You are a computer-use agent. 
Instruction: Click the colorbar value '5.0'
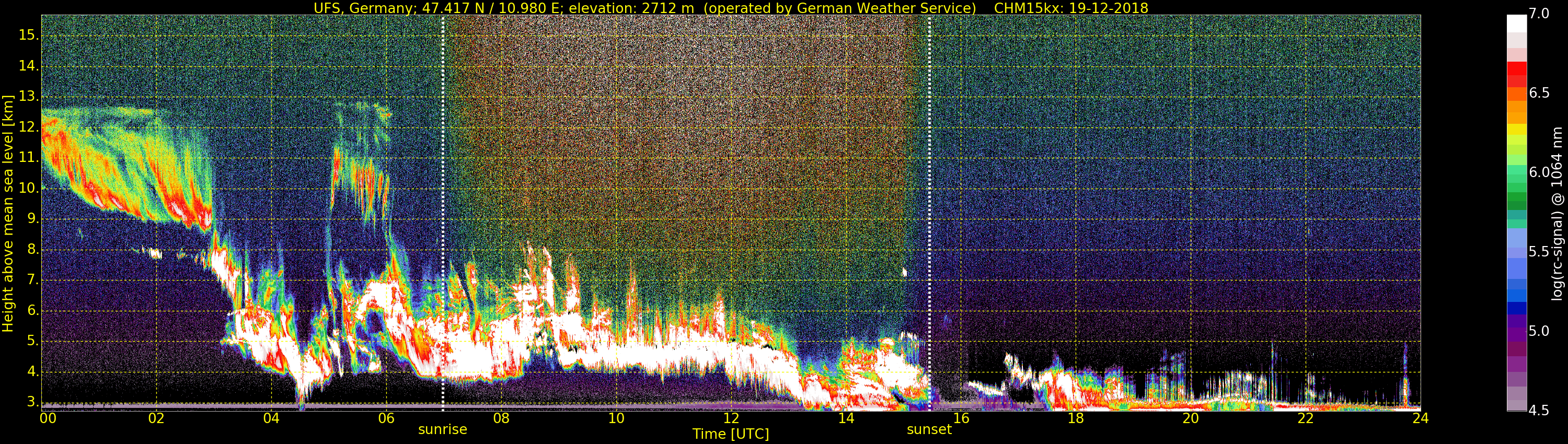pyautogui.click(x=1539, y=332)
